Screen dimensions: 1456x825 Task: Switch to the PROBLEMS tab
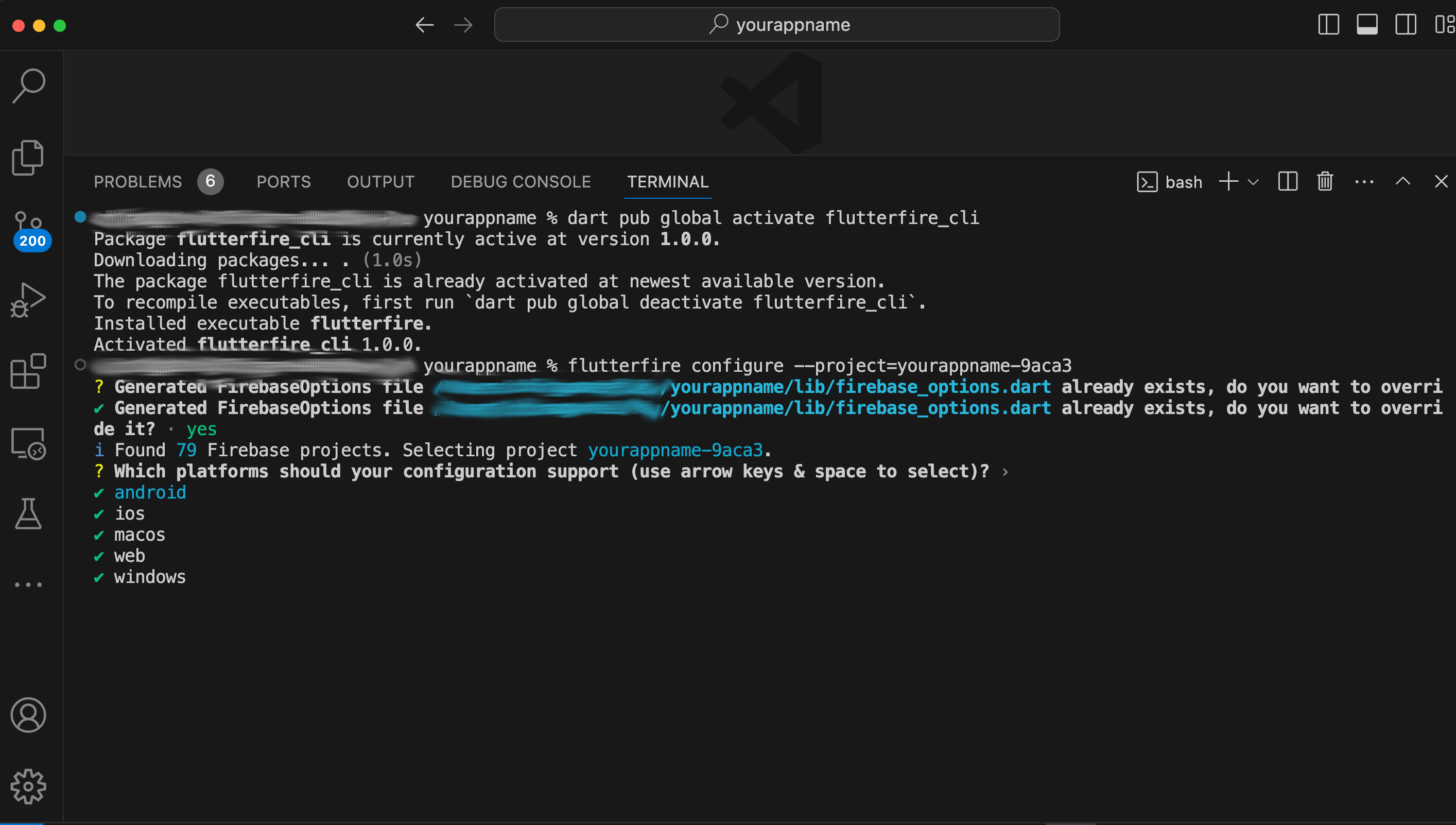[x=137, y=182]
